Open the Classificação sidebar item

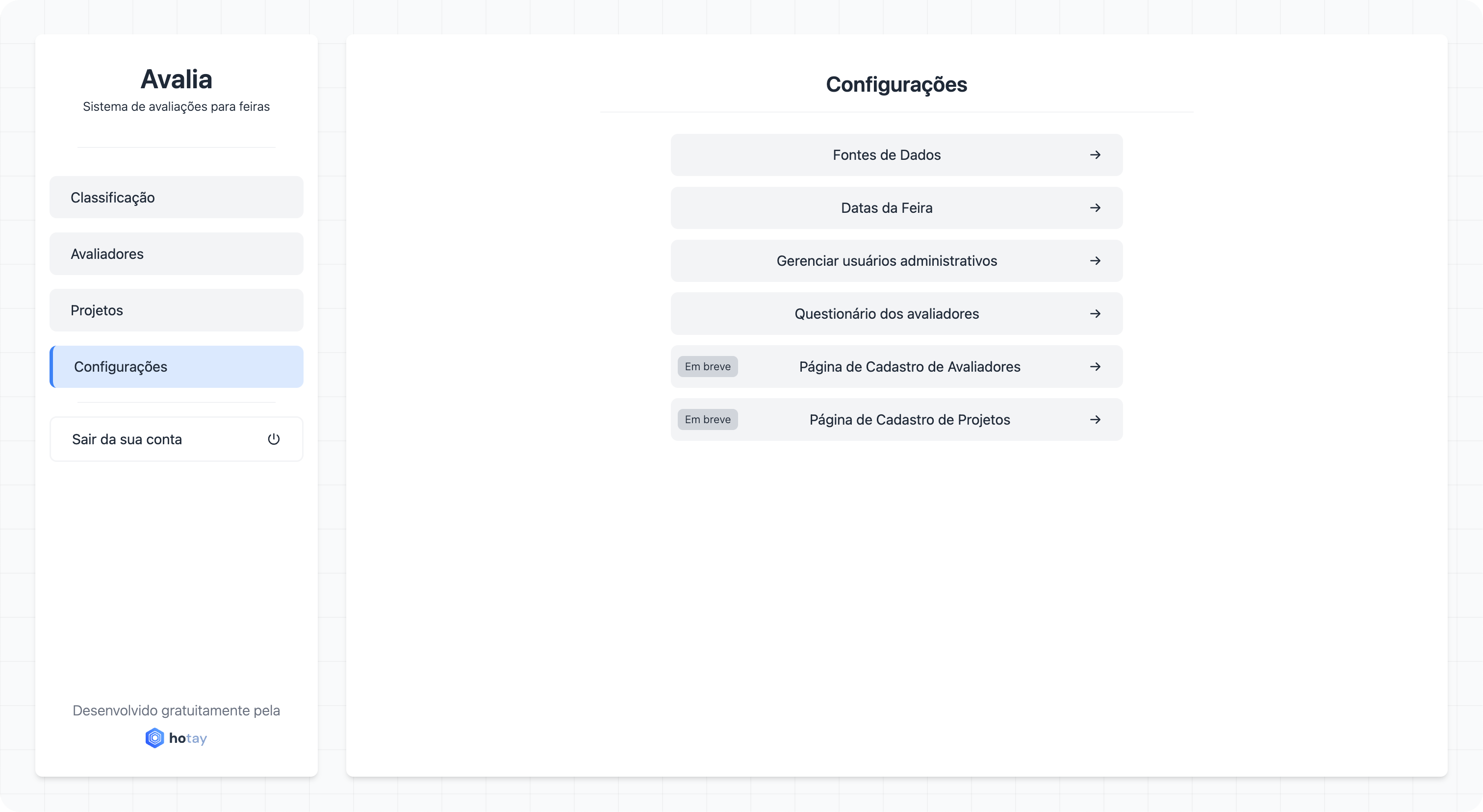[x=176, y=198]
